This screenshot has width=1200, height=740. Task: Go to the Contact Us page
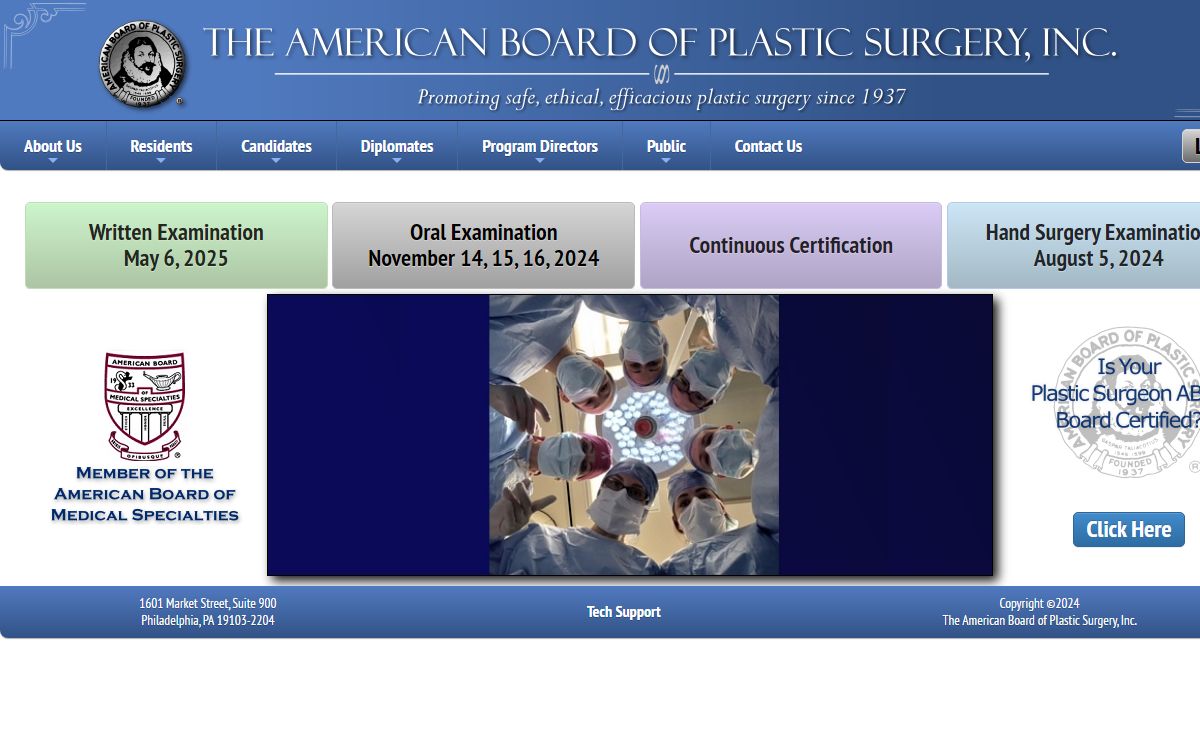click(x=768, y=146)
